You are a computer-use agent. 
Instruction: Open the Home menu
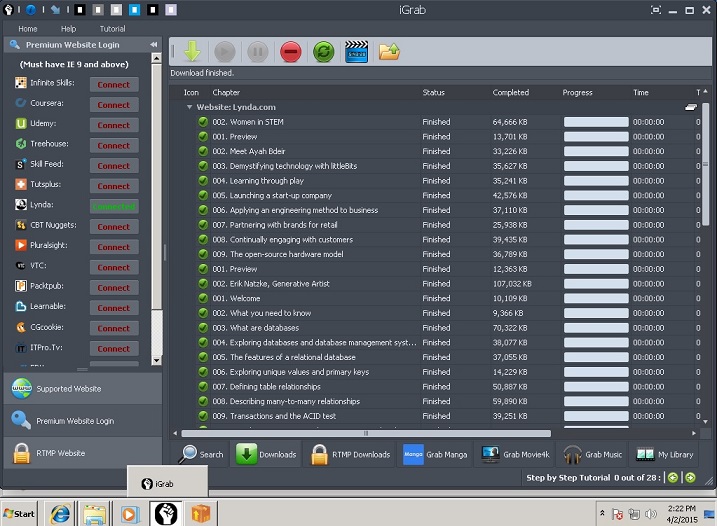pos(28,29)
